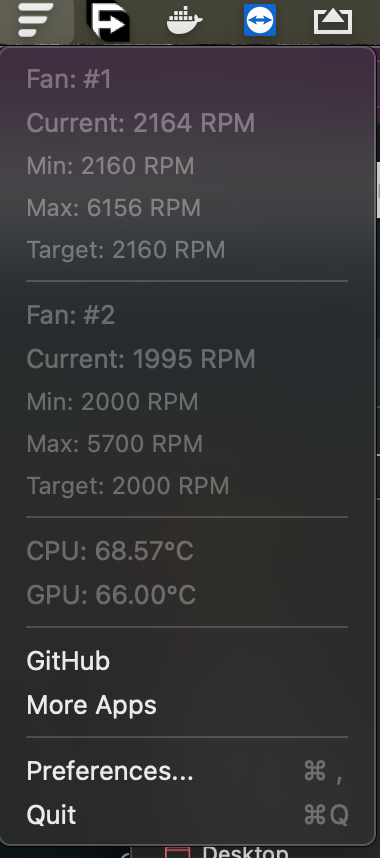The height and width of the screenshot is (858, 380).
Task: Click the Fan: #1 header row
Action: click(x=187, y=79)
